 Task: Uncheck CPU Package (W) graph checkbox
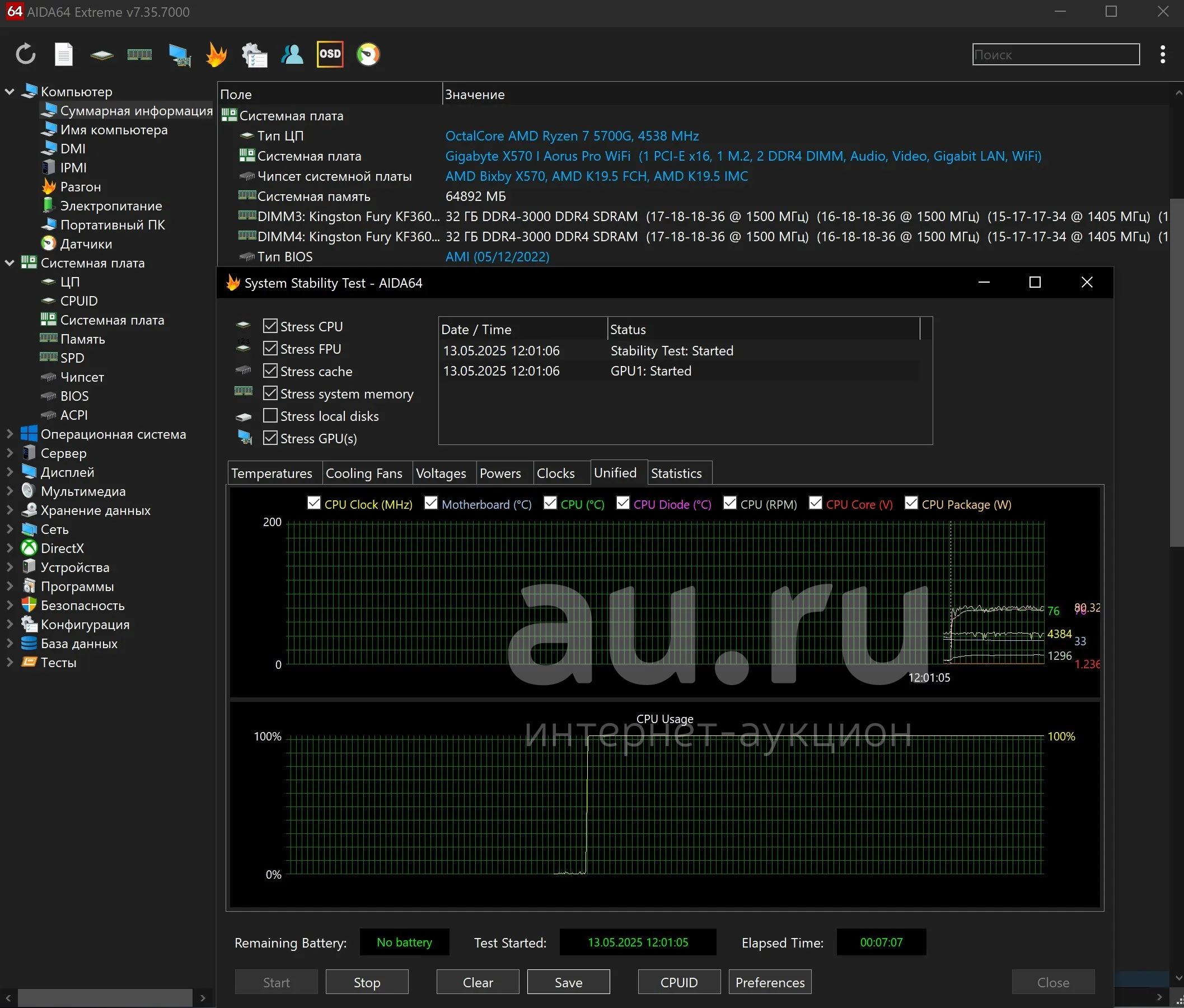pyautogui.click(x=911, y=503)
